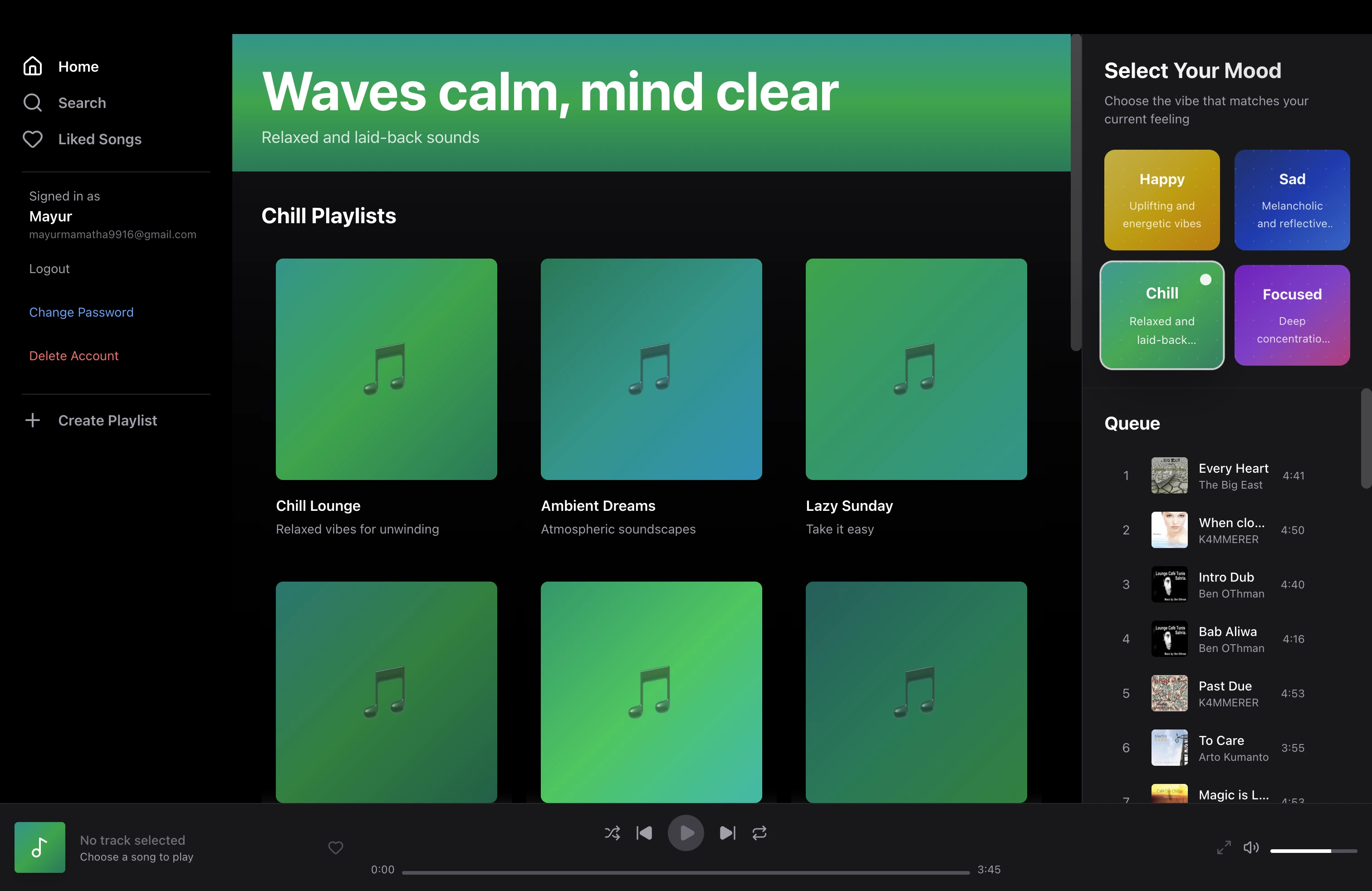Mute the volume speaker icon
Viewport: 1372px width, 891px height.
(x=1250, y=847)
